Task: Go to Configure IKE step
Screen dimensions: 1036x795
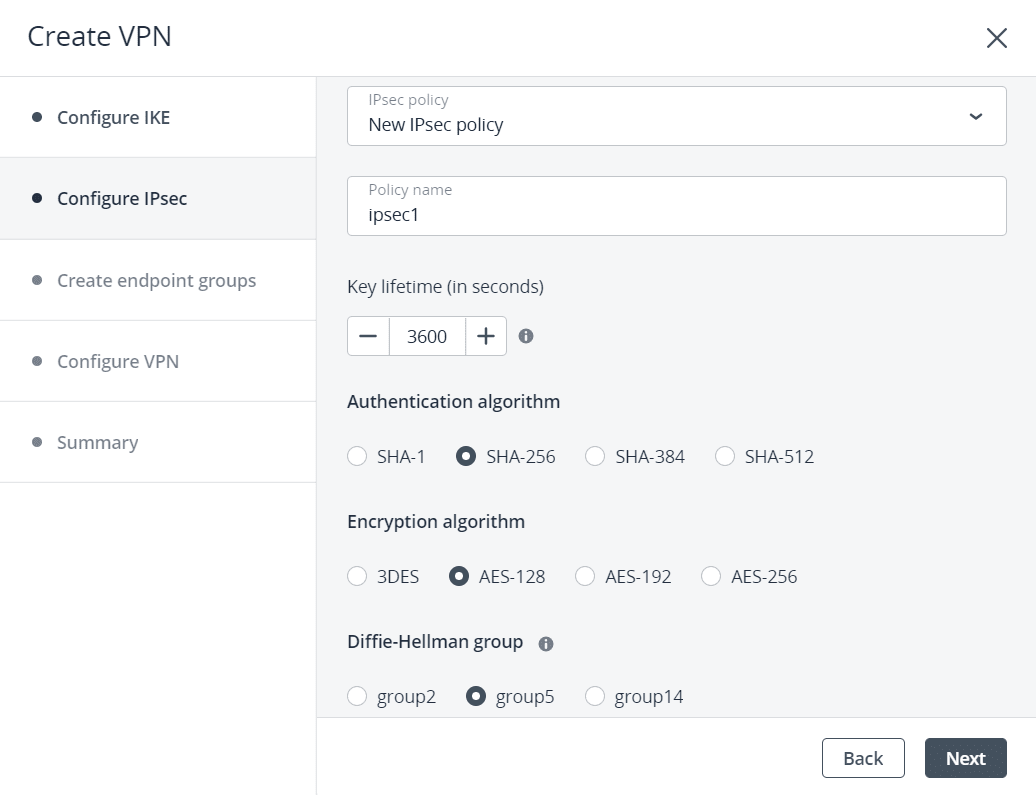Action: tap(113, 117)
